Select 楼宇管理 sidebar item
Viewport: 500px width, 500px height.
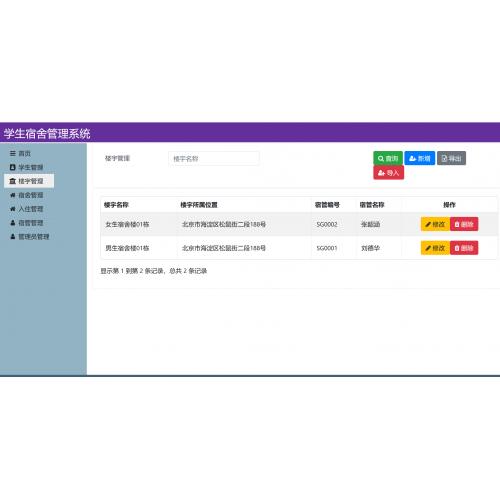click(x=29, y=181)
